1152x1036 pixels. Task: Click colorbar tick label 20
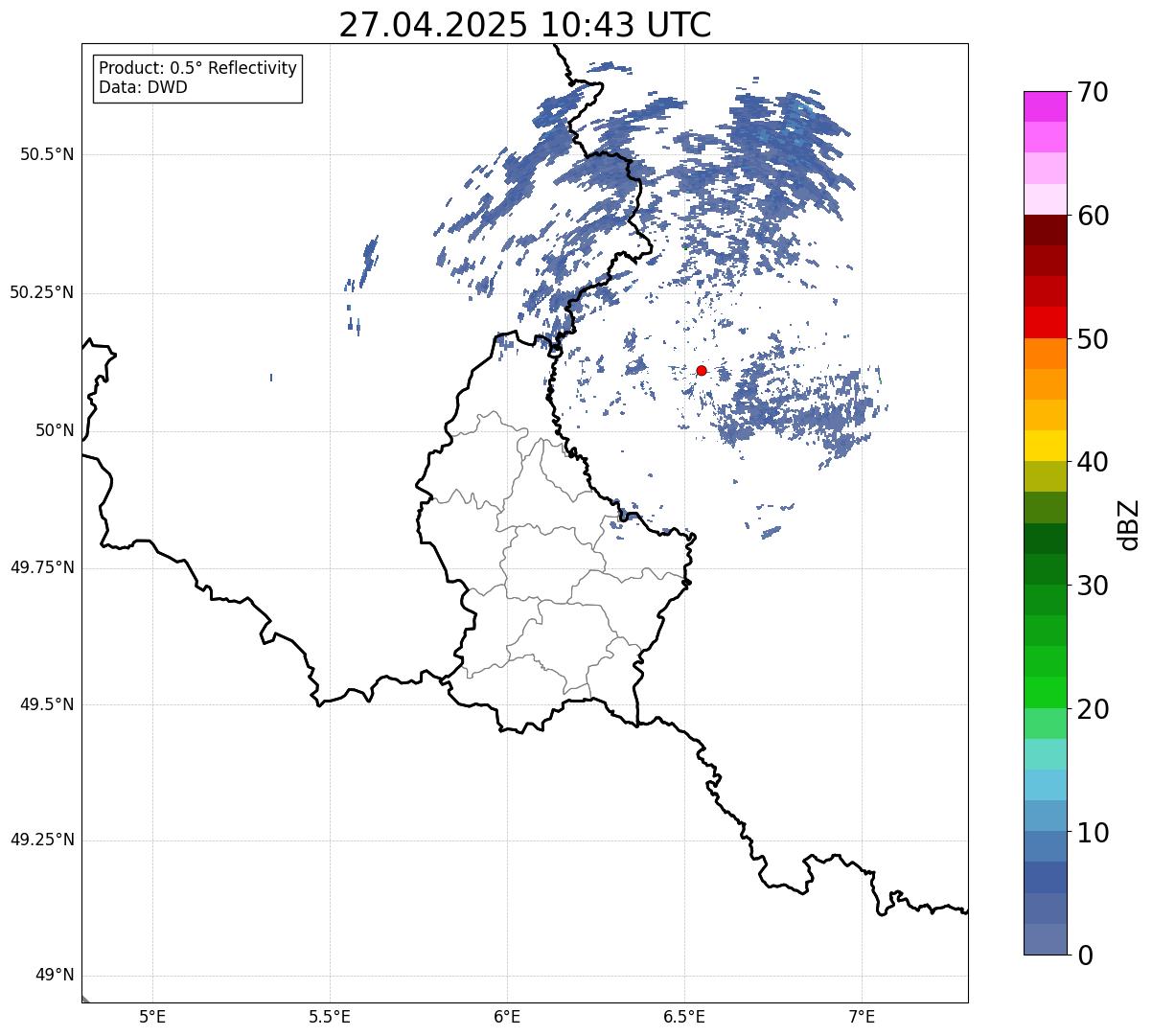pos(1093,709)
